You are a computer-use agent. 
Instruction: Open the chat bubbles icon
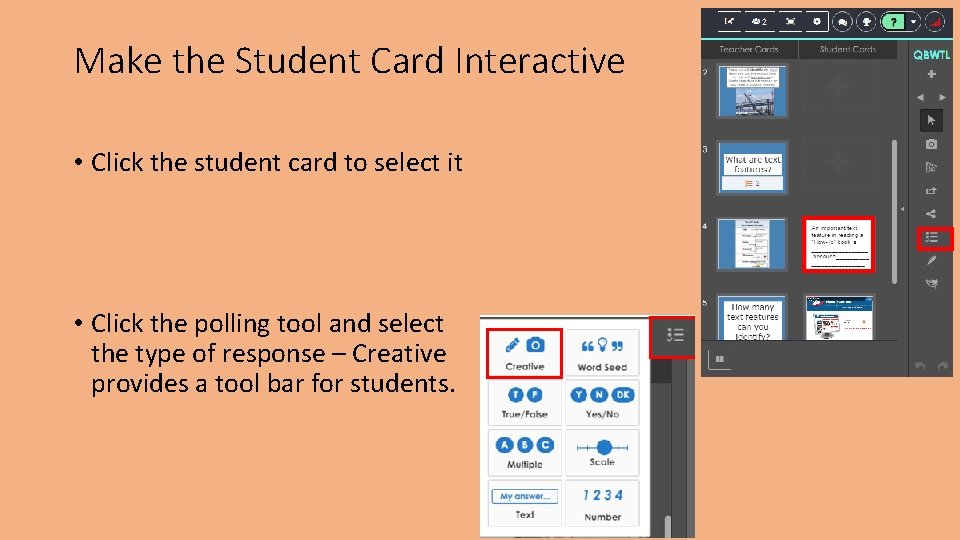(x=842, y=22)
